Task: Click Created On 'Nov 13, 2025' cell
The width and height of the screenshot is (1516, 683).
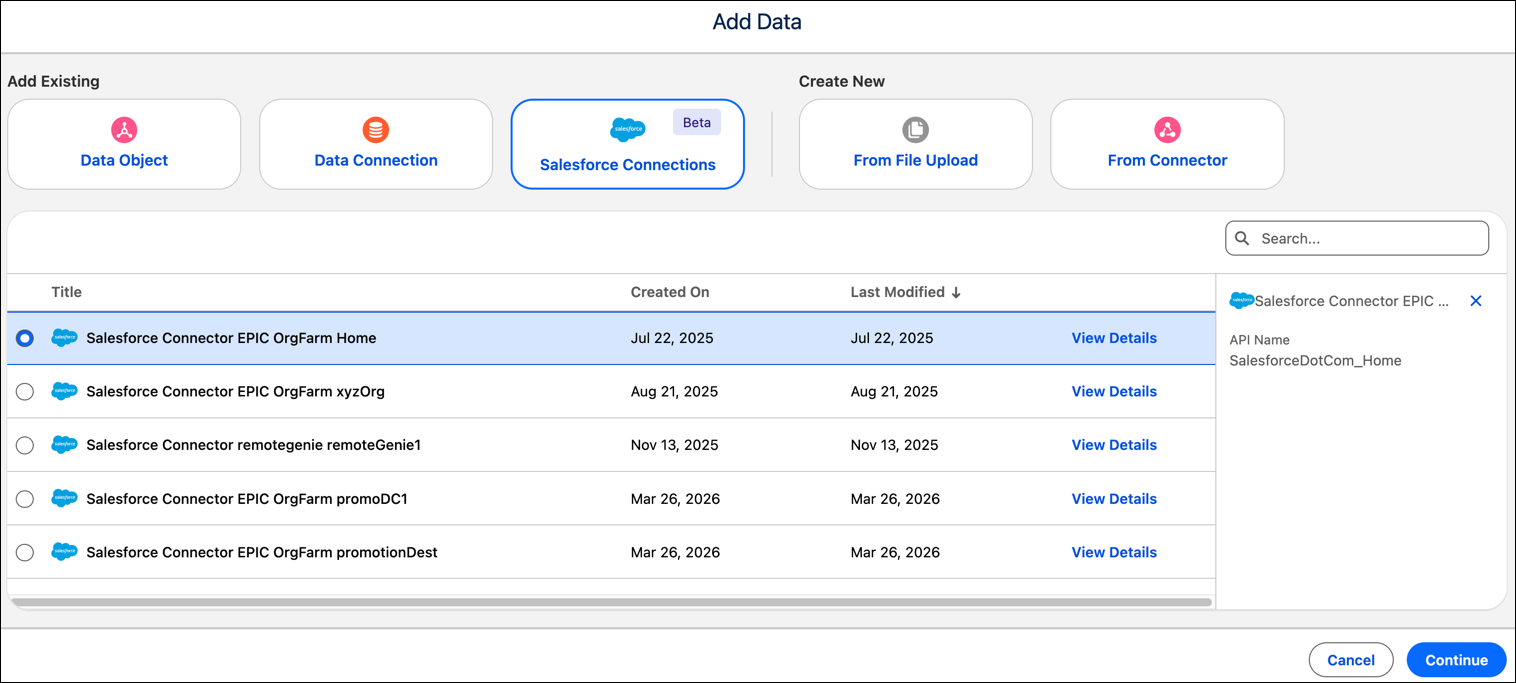Action: point(674,445)
